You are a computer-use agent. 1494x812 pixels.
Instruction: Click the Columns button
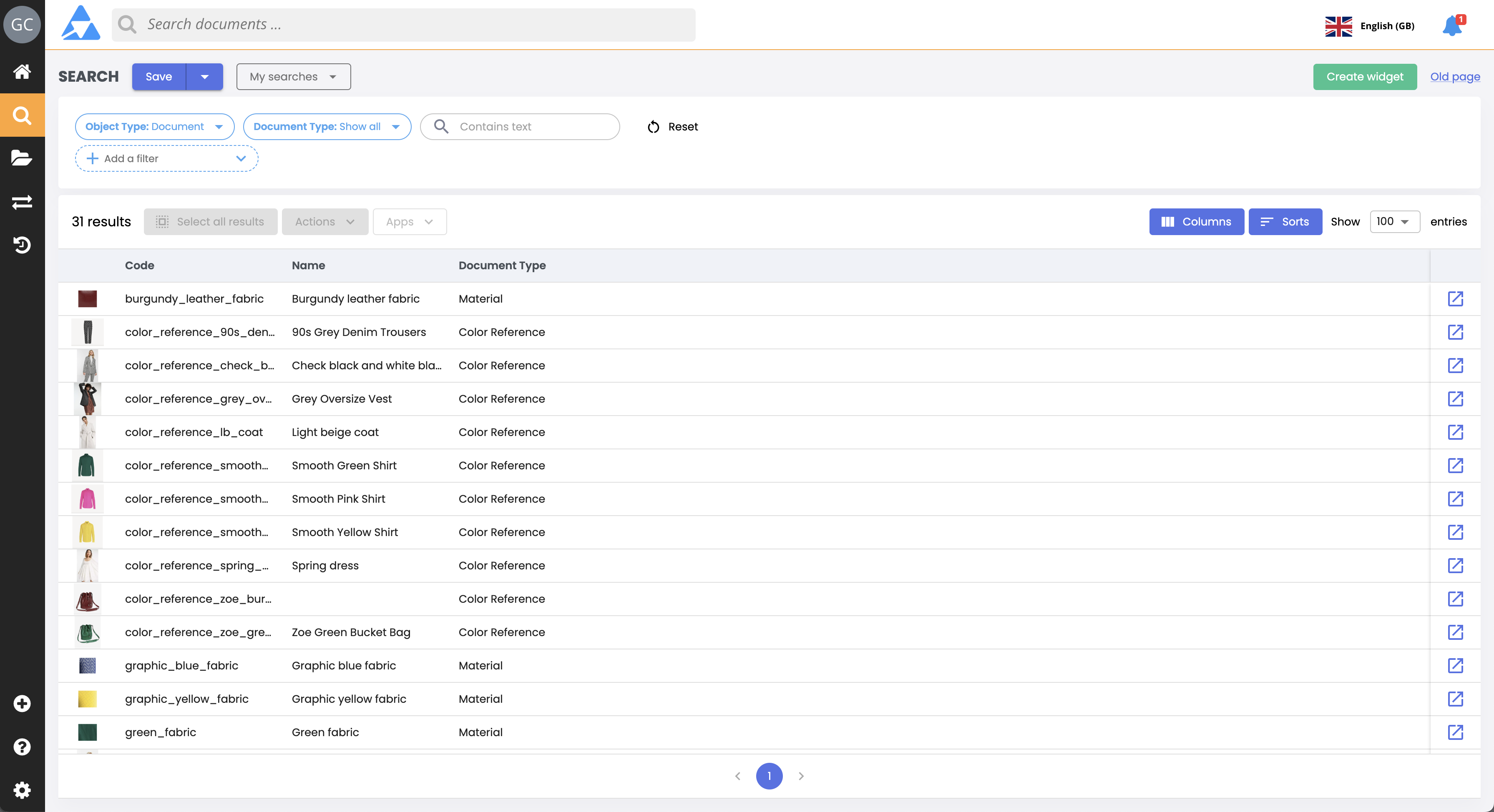coord(1196,222)
